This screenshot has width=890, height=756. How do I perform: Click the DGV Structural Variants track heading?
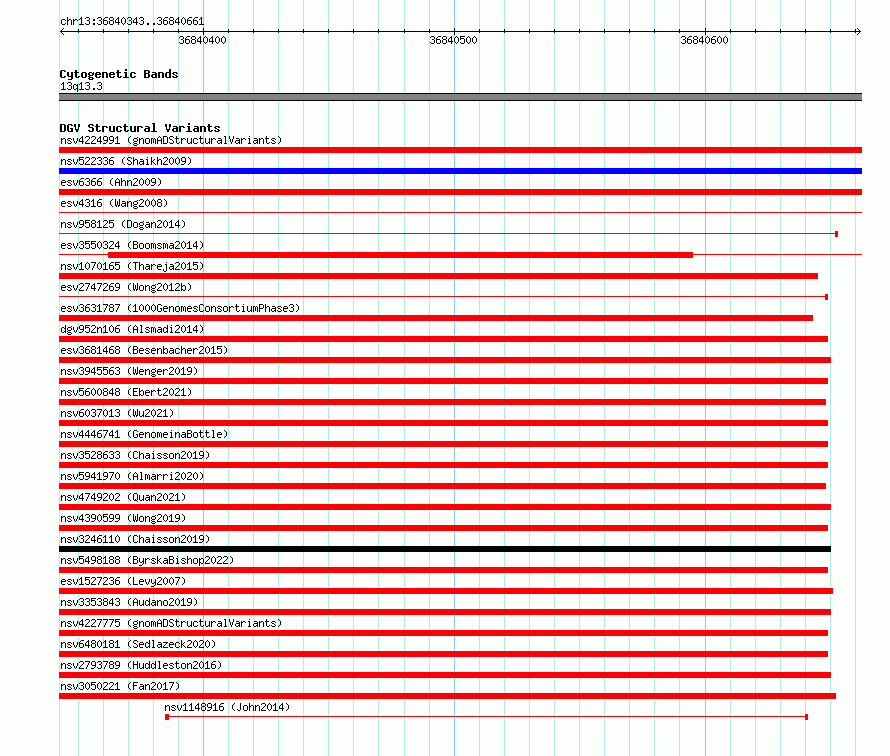coord(140,128)
